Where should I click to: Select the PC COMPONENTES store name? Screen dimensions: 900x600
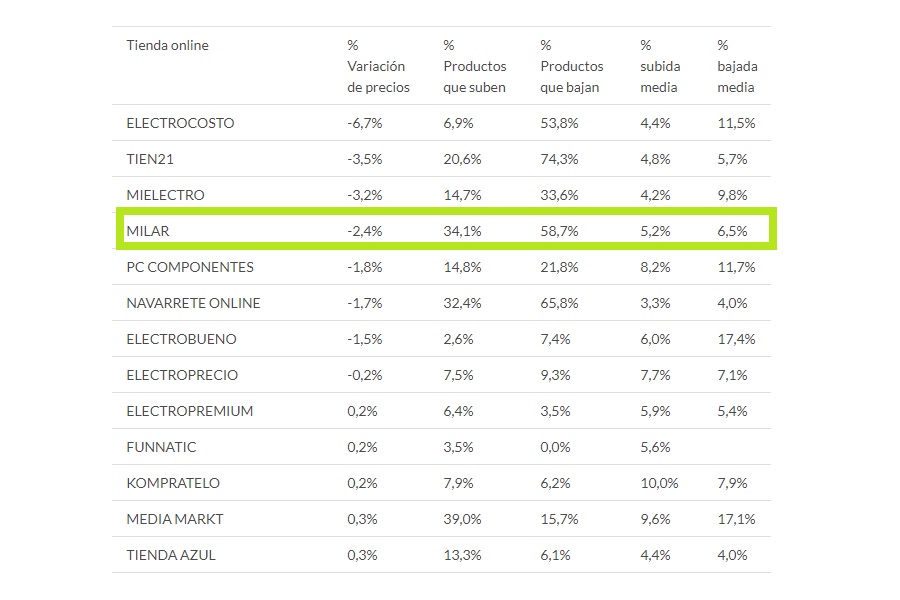coord(190,267)
